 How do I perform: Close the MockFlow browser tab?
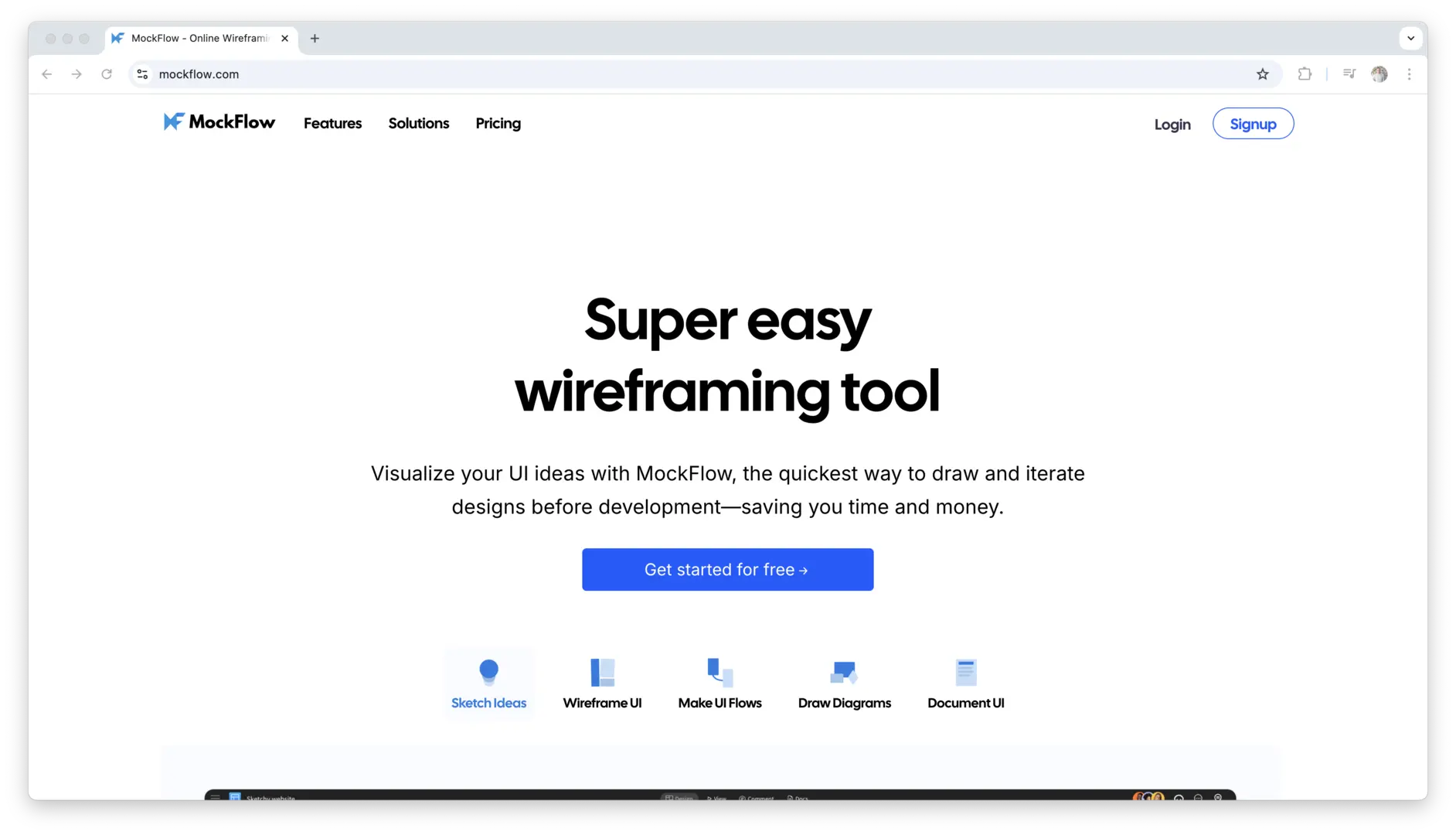coord(284,39)
